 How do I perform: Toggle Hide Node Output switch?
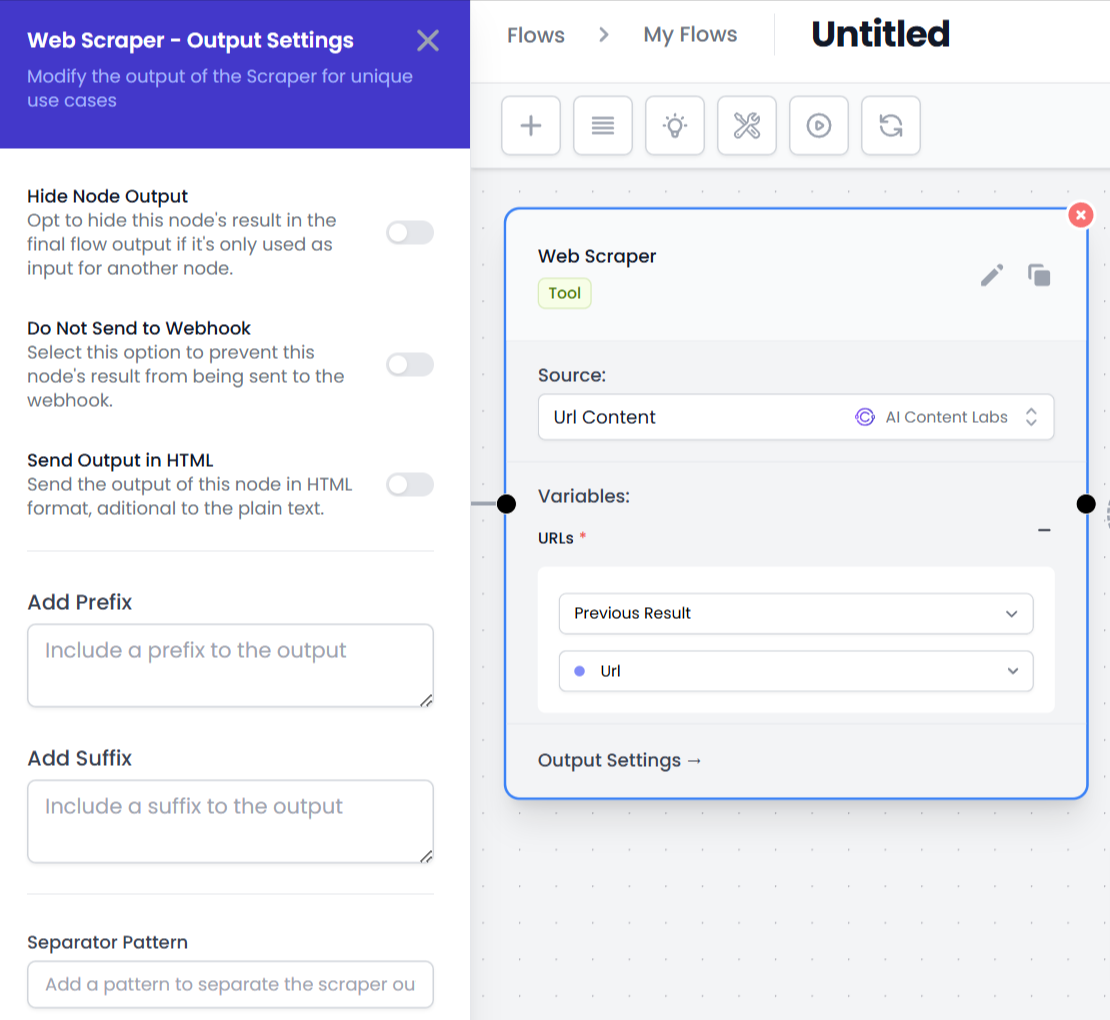coord(410,232)
